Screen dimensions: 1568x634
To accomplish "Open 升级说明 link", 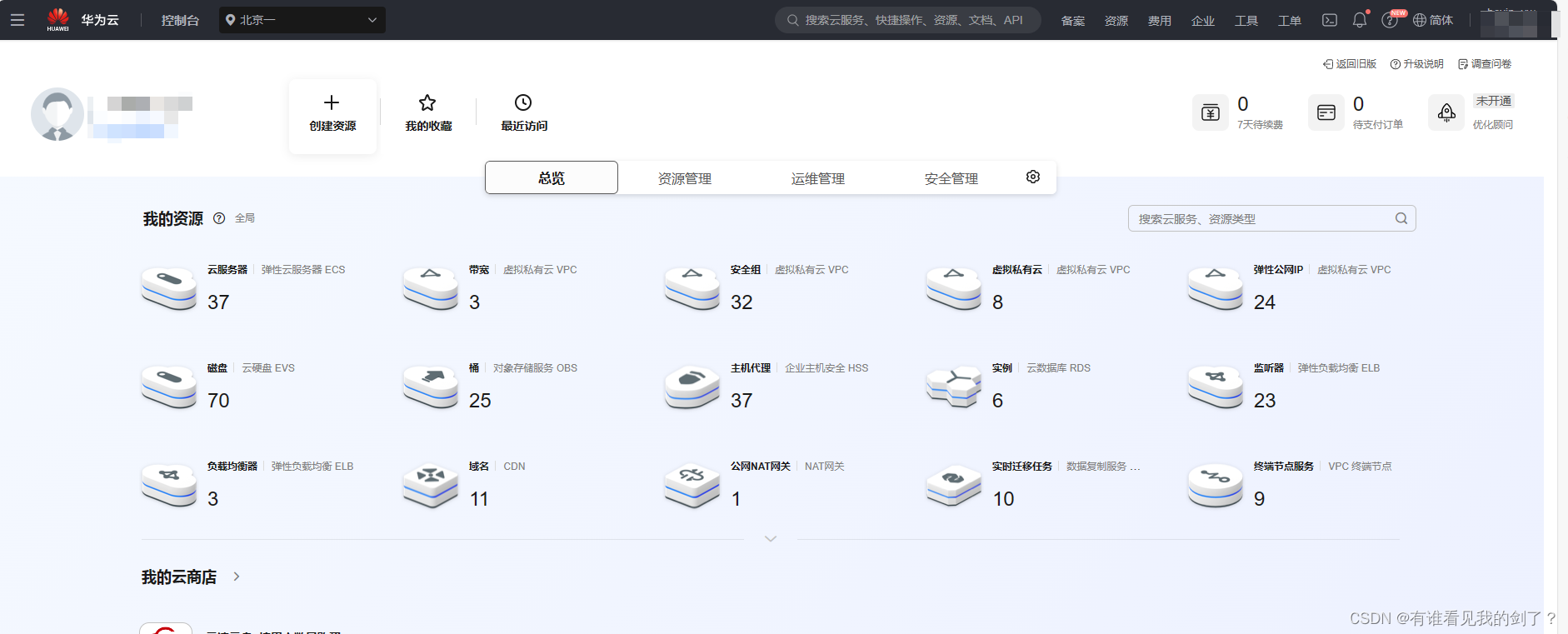I will tap(1416, 64).
